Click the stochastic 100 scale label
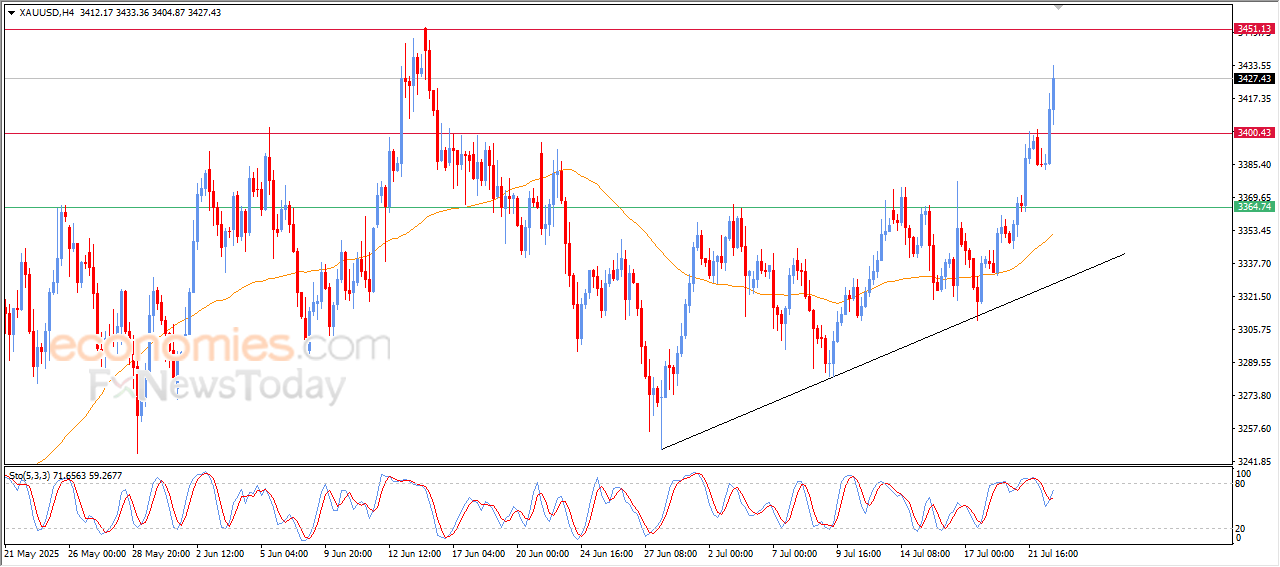 (1244, 473)
